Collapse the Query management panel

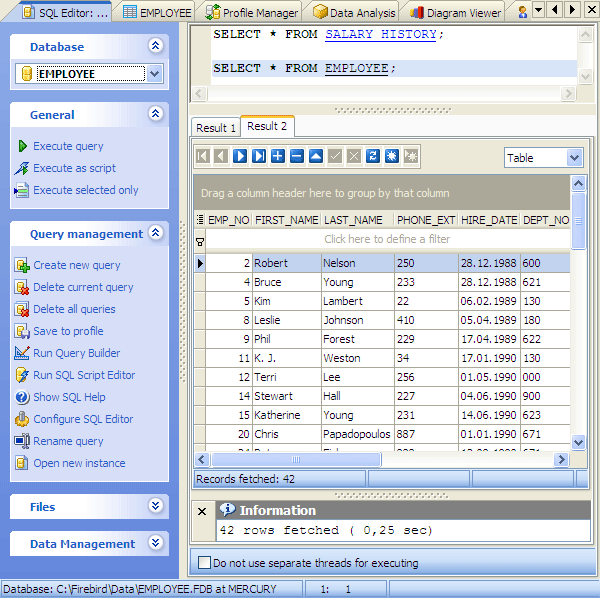[x=155, y=233]
